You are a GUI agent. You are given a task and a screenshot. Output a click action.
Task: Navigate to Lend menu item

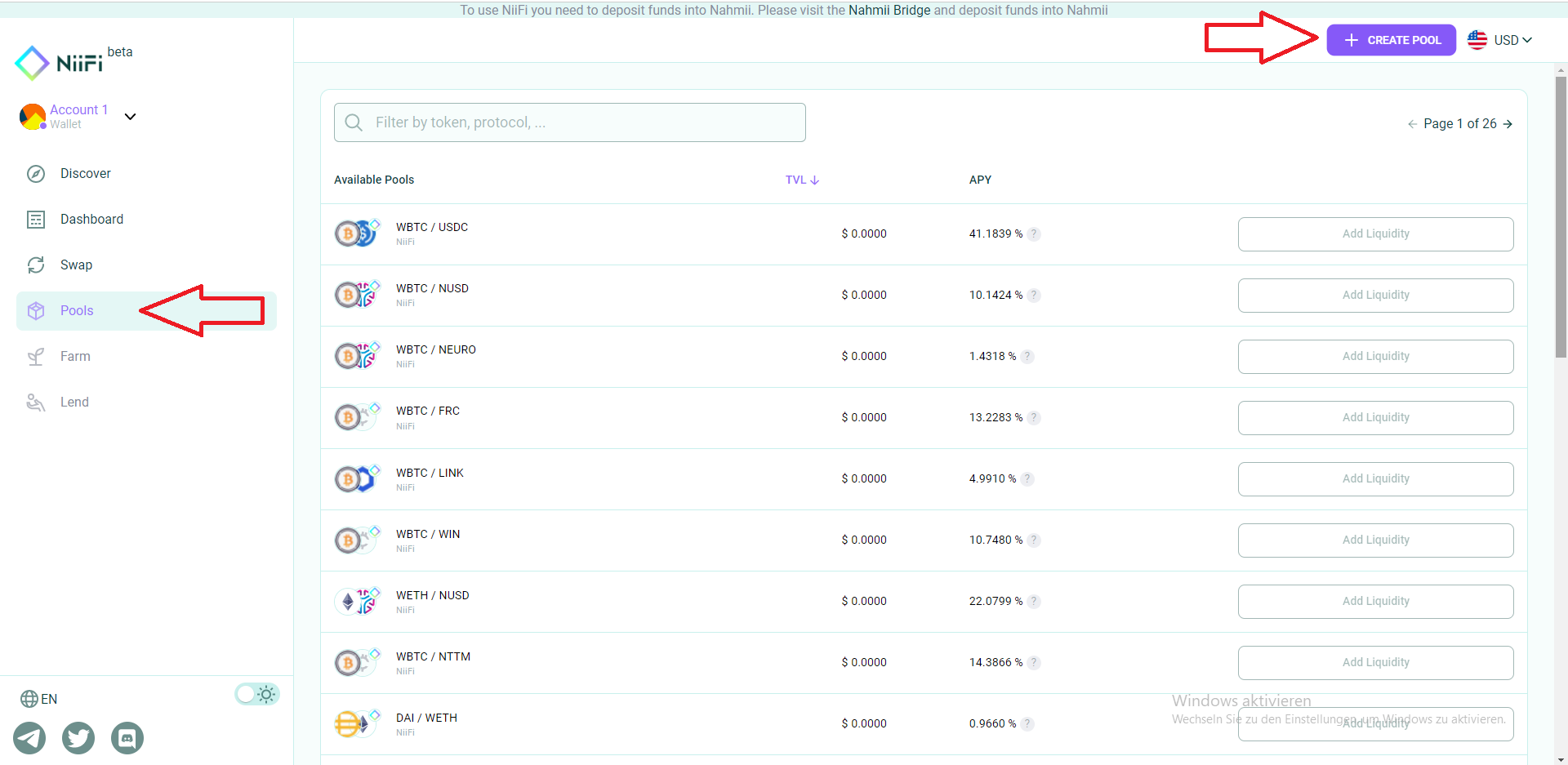(x=146, y=402)
